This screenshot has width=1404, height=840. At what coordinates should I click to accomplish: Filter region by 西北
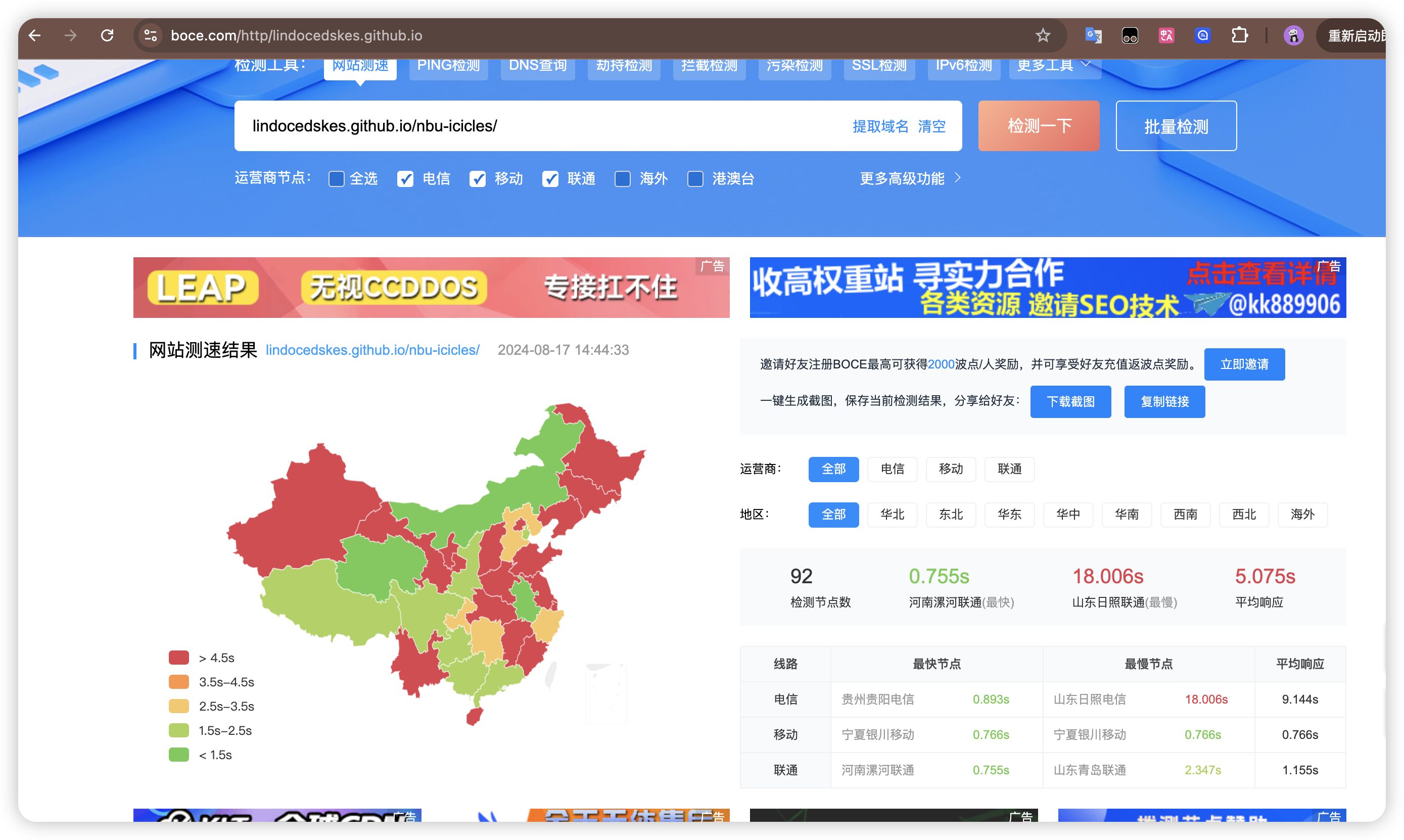click(x=1244, y=514)
